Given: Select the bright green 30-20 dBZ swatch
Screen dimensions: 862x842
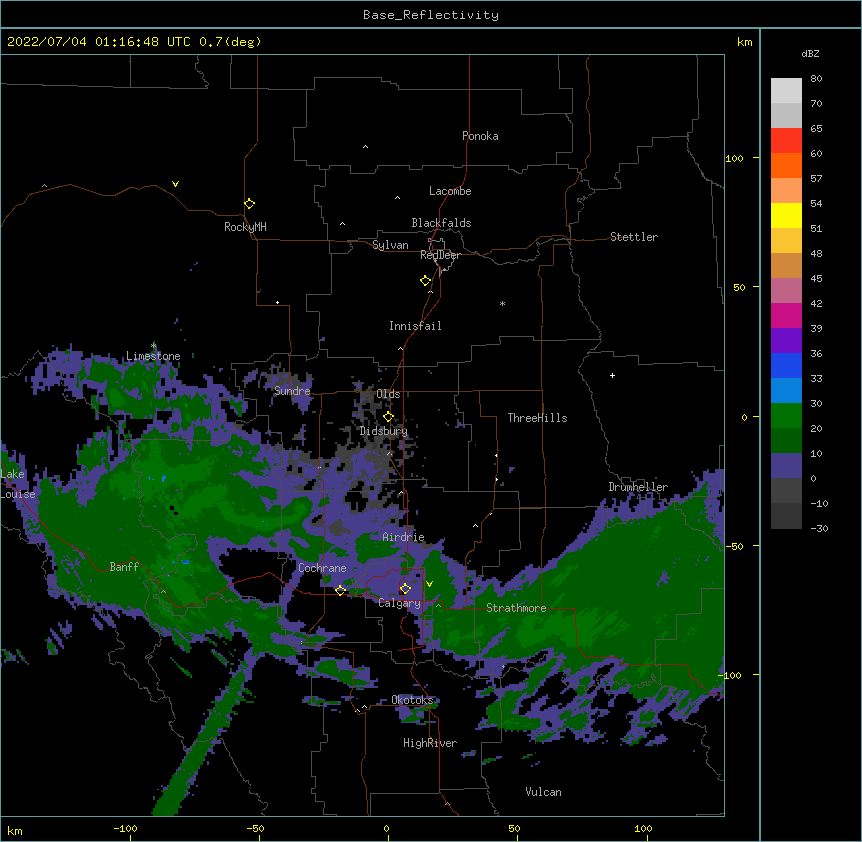Looking at the screenshot, I should click(786, 416).
